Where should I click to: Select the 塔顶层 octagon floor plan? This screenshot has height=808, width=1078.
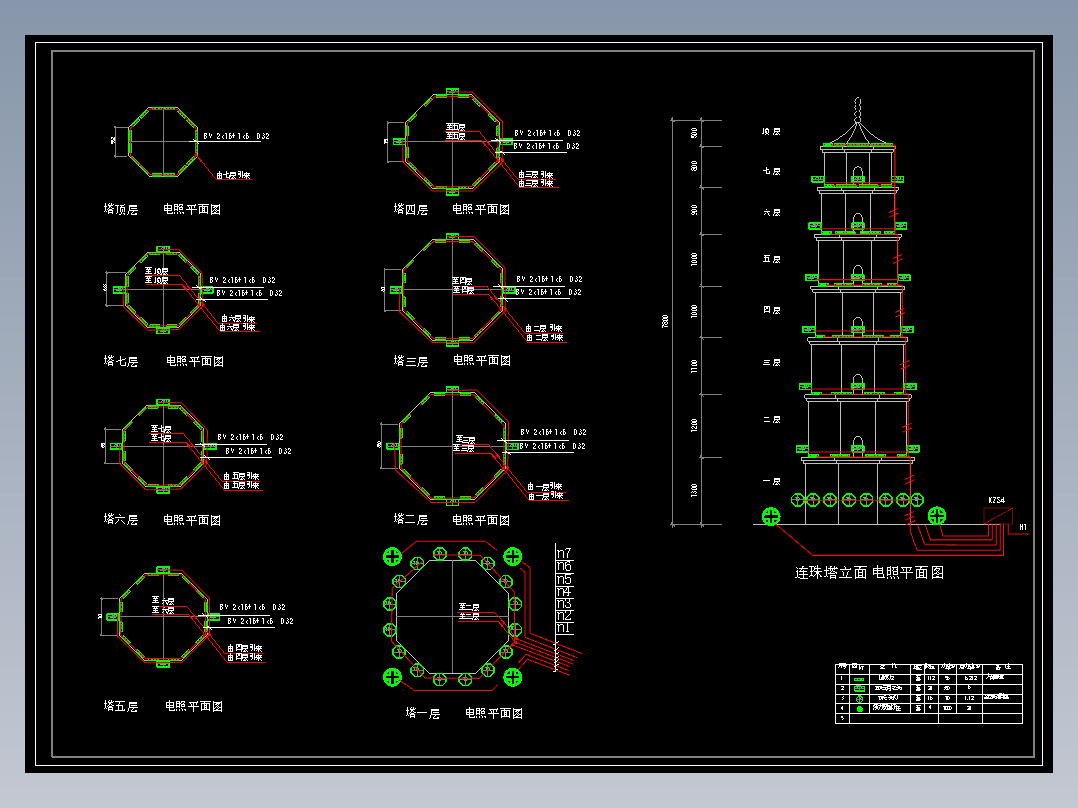pyautogui.click(x=163, y=142)
